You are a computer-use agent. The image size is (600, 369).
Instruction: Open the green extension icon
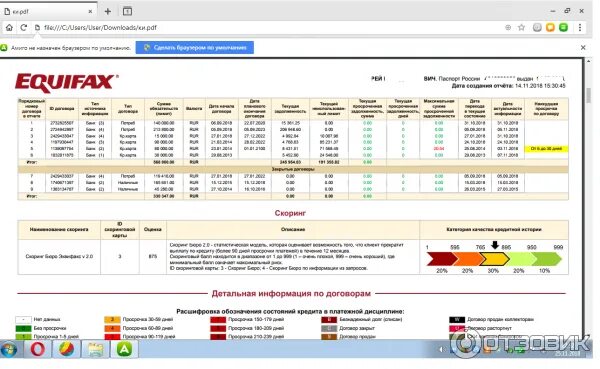click(x=563, y=28)
